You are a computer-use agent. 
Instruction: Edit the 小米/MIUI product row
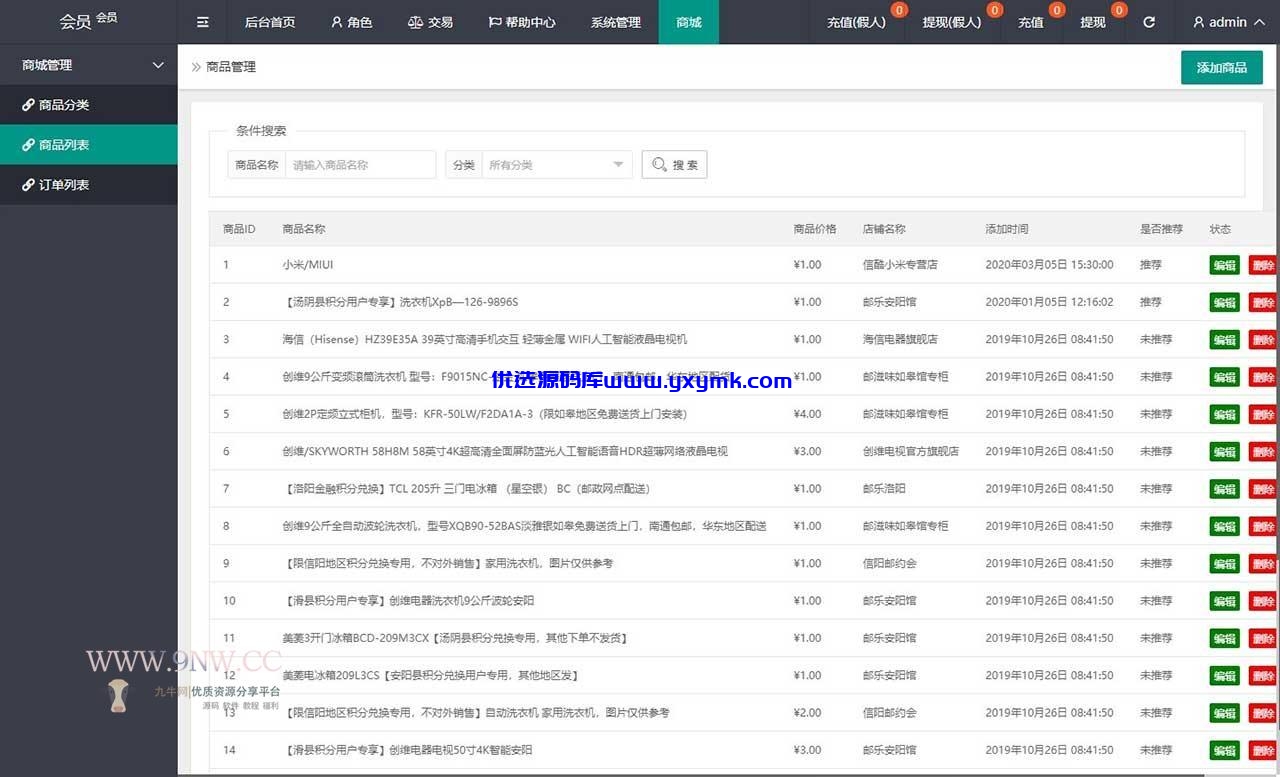tap(1224, 265)
